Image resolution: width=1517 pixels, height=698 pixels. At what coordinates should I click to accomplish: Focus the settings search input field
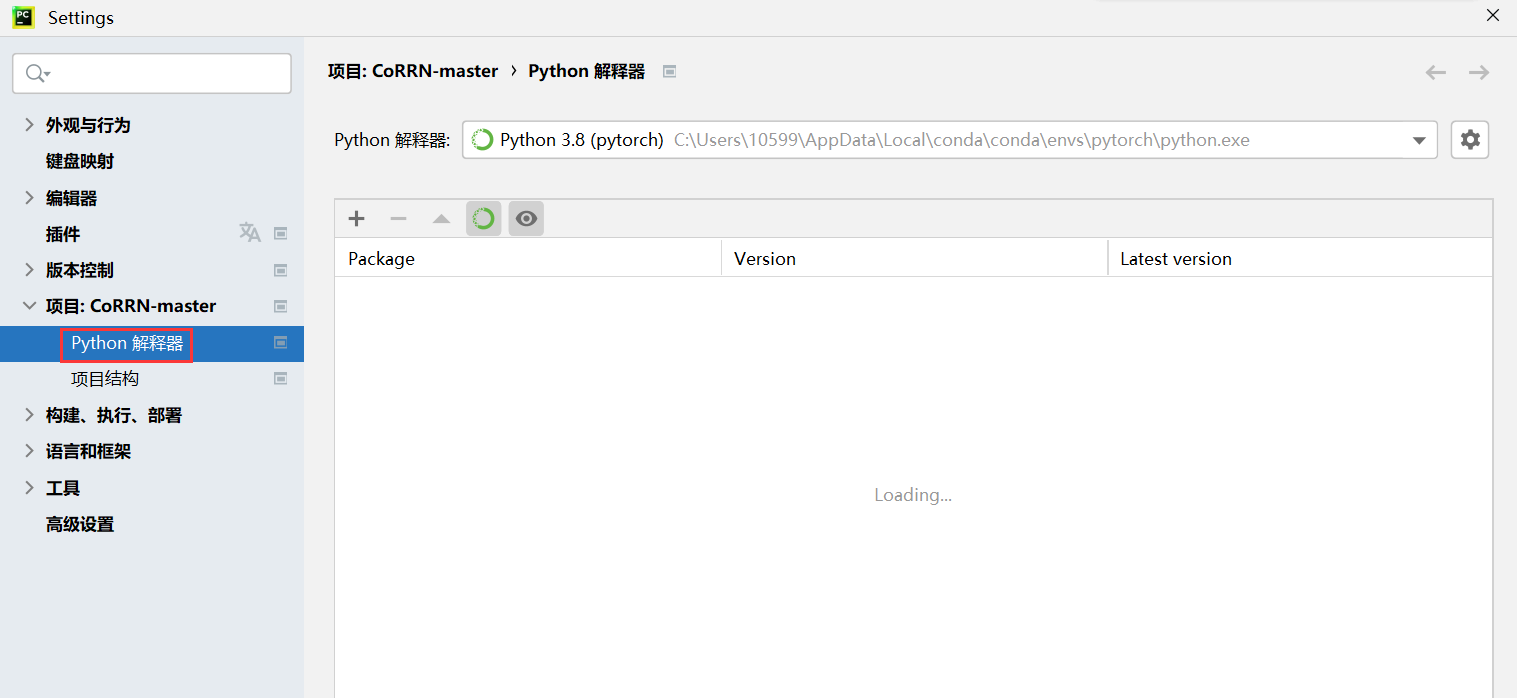[152, 73]
